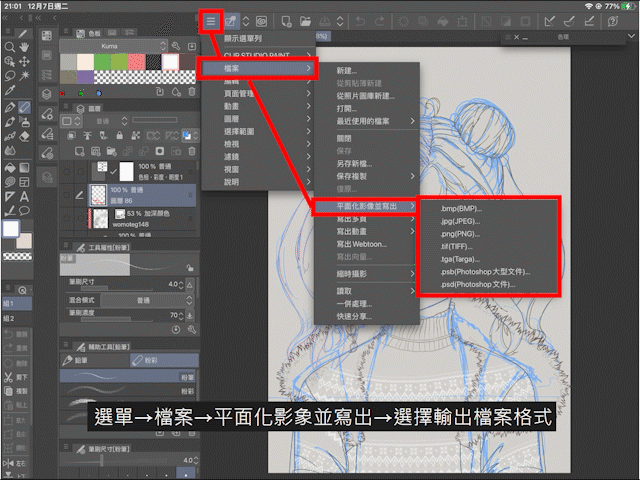Click 新建... in the file menu
640x480 pixels.
point(347,71)
